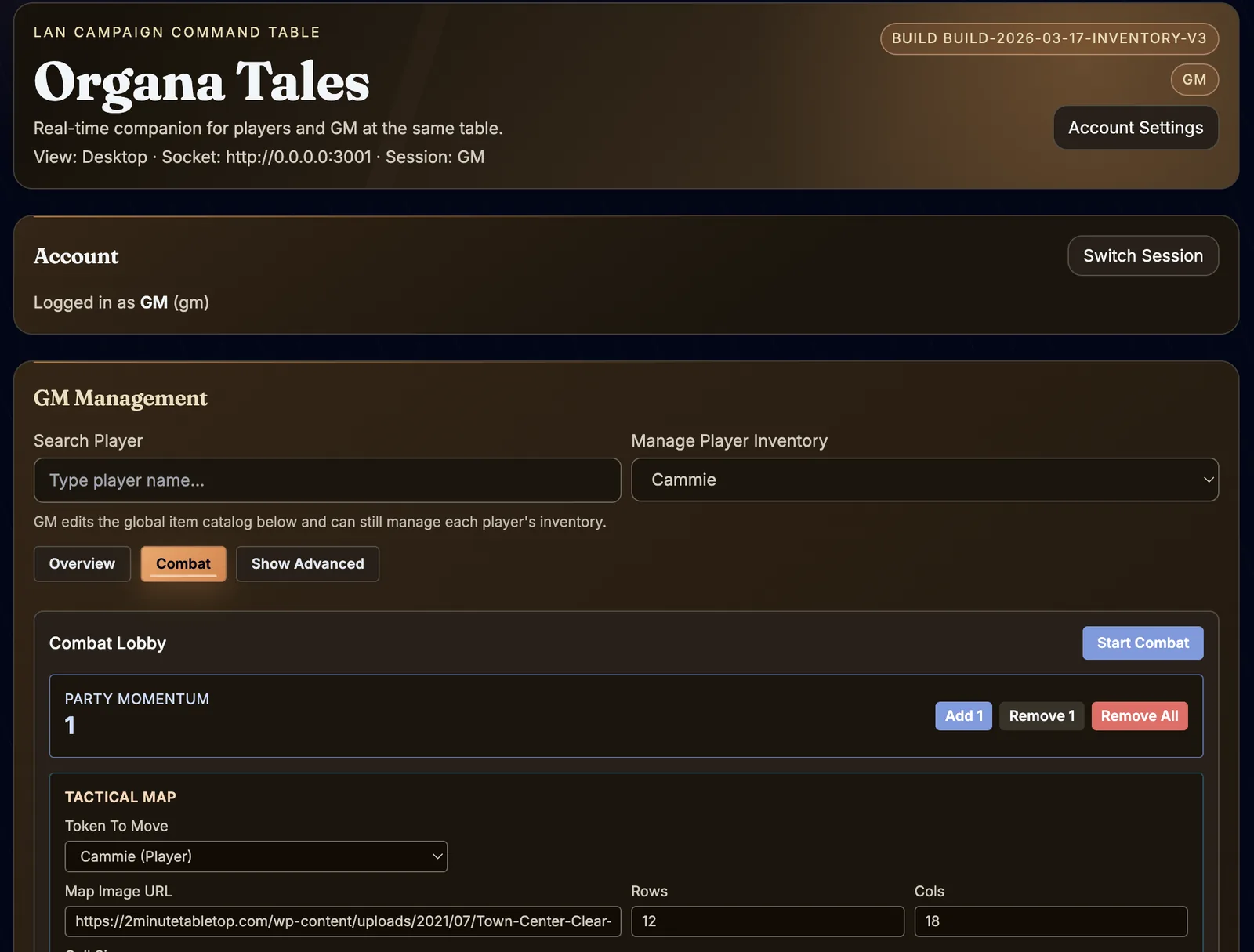The image size is (1254, 952).
Task: Click the Rows number field
Action: [x=767, y=921]
